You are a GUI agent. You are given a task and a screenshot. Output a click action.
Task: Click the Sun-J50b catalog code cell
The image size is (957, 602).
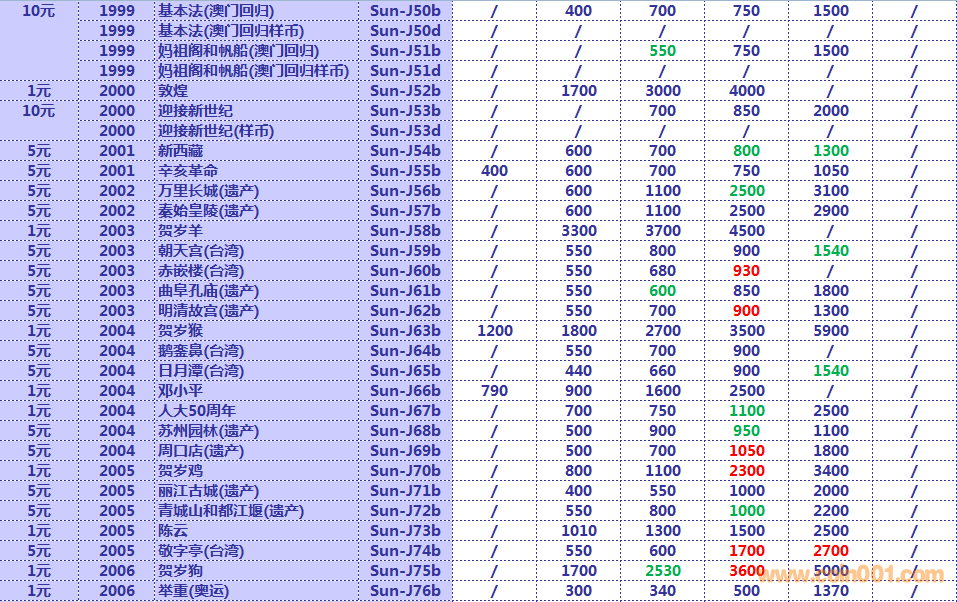pyautogui.click(x=405, y=11)
